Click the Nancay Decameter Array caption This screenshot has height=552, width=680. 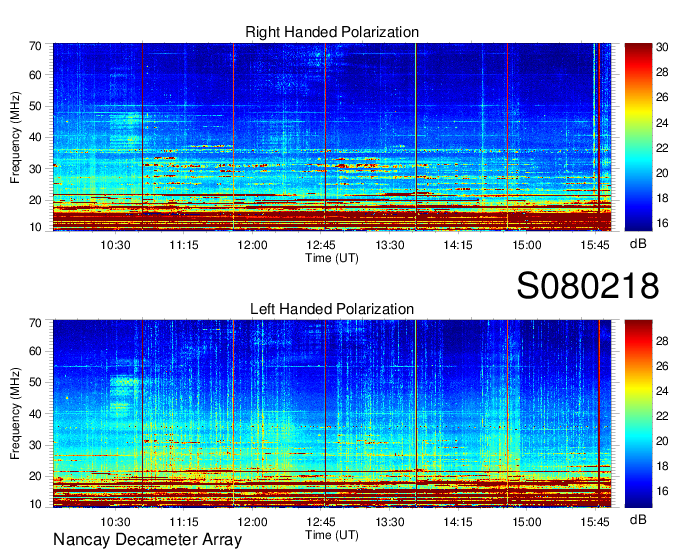[147, 540]
